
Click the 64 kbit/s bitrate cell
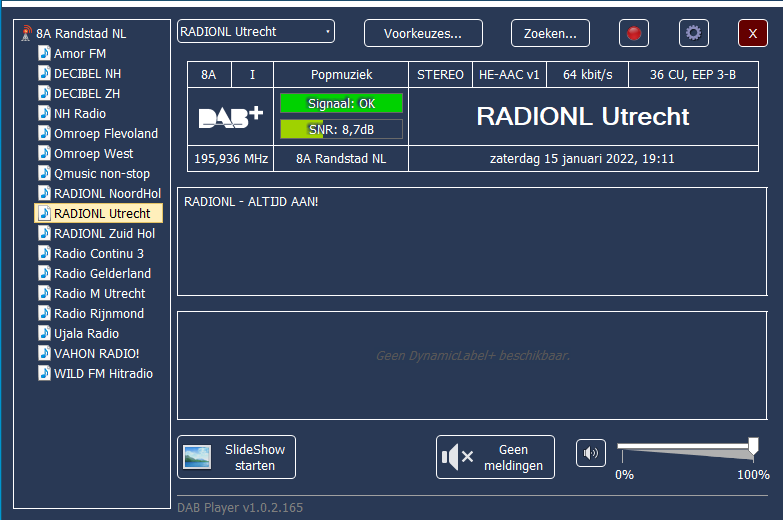[588, 74]
